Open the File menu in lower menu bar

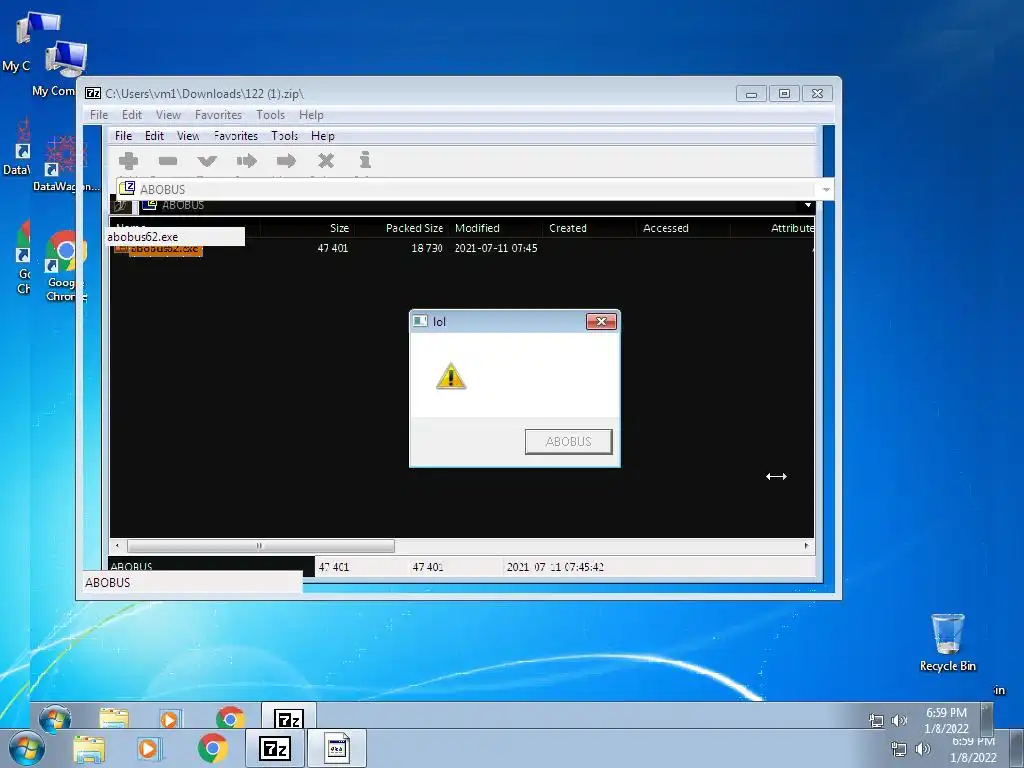point(123,136)
